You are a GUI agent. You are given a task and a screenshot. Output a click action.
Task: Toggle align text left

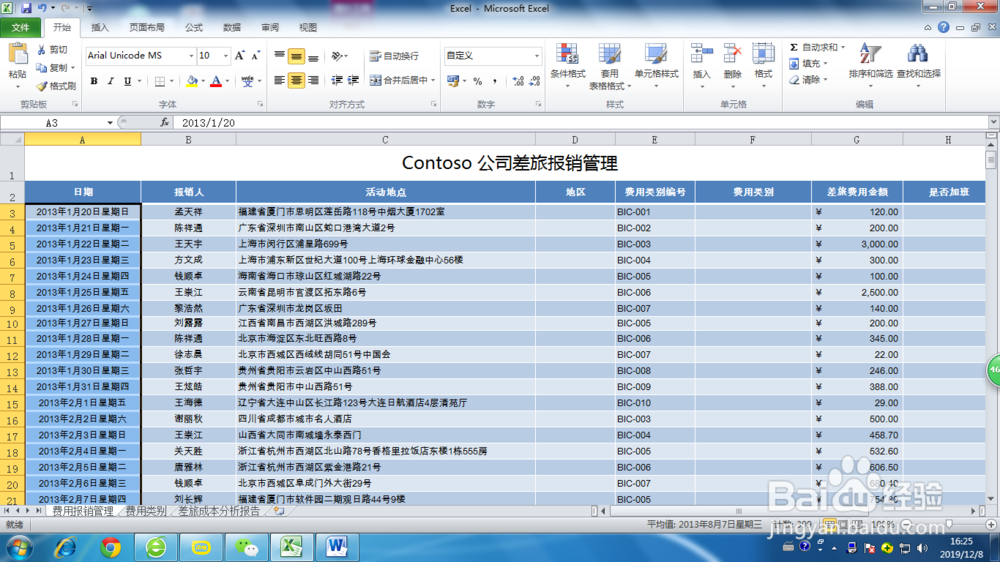pyautogui.click(x=279, y=80)
